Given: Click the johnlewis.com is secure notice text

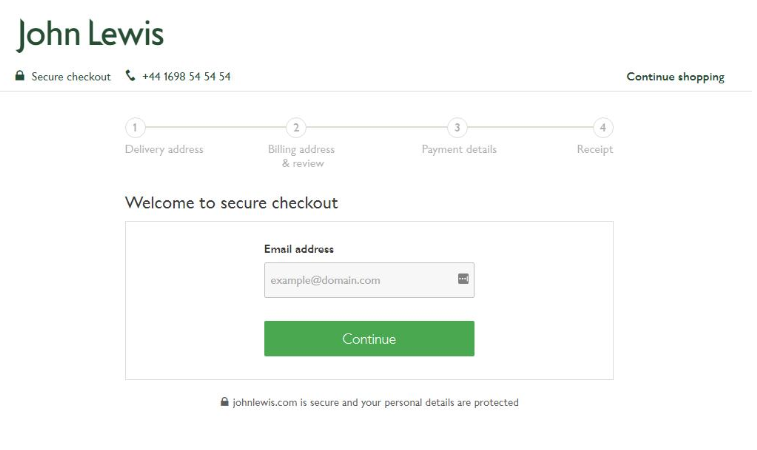Looking at the screenshot, I should [x=375, y=403].
